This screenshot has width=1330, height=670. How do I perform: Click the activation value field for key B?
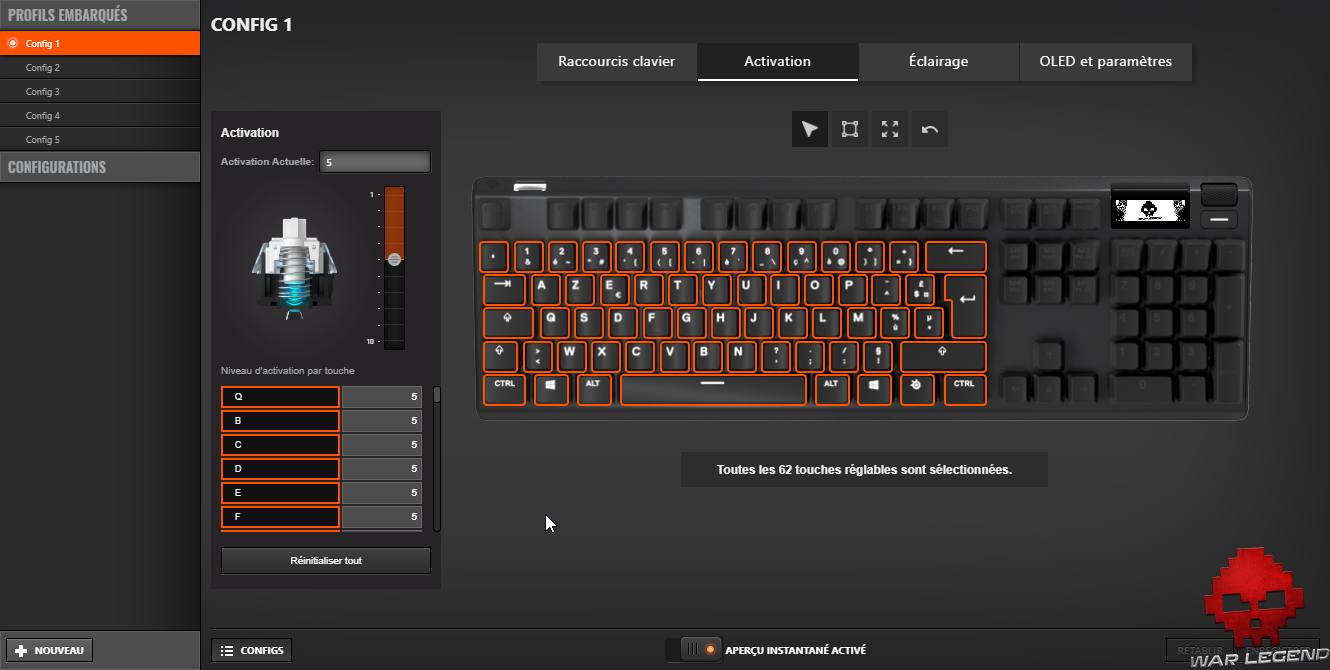pyautogui.click(x=382, y=420)
